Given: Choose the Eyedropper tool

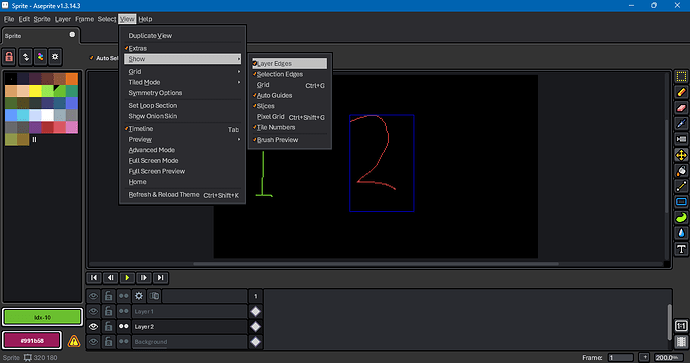Looking at the screenshot, I should tap(681, 124).
